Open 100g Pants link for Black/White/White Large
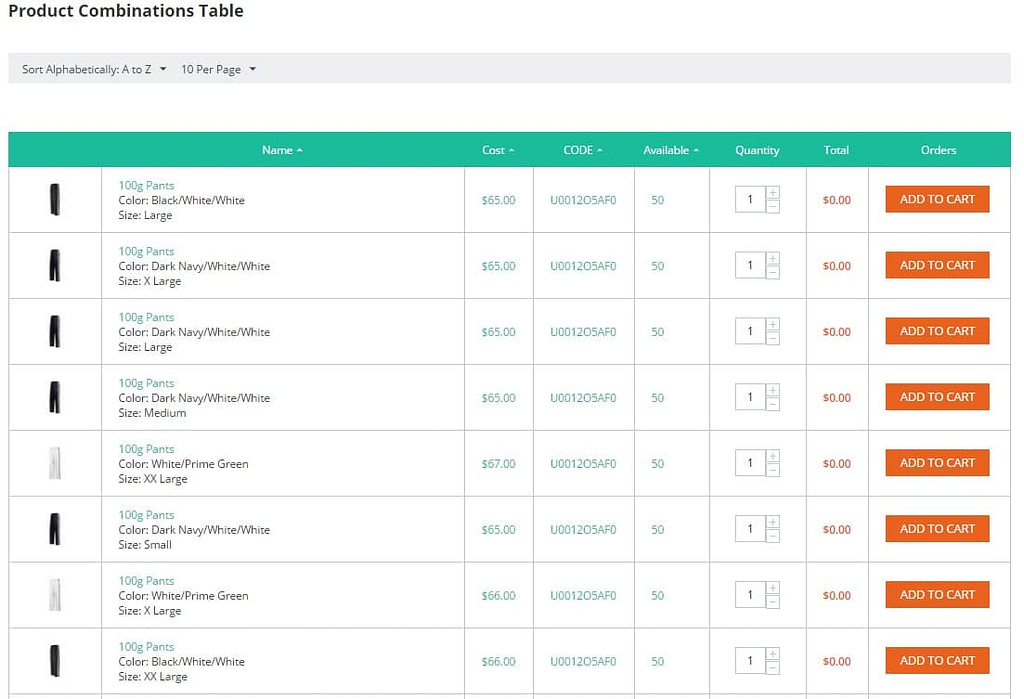Viewport: 1024px width, 699px height. (146, 186)
